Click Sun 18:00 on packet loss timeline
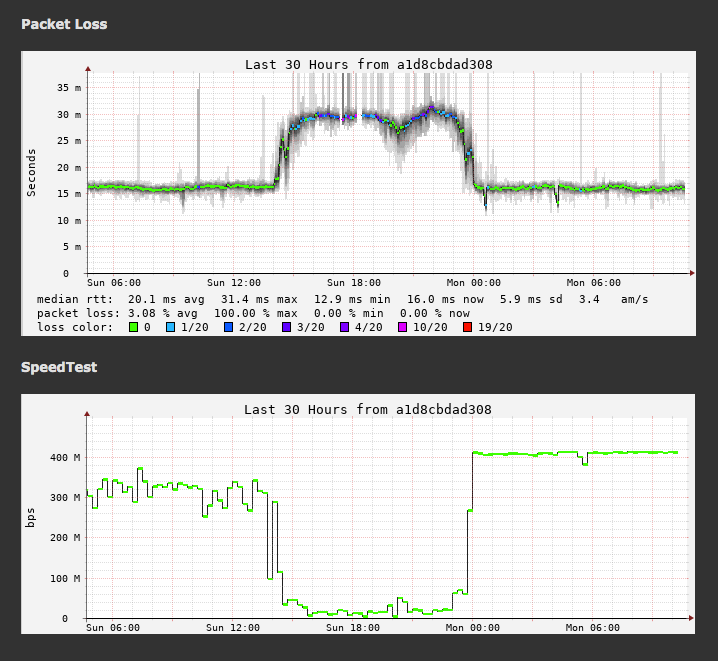The height and width of the screenshot is (661, 718). click(353, 283)
